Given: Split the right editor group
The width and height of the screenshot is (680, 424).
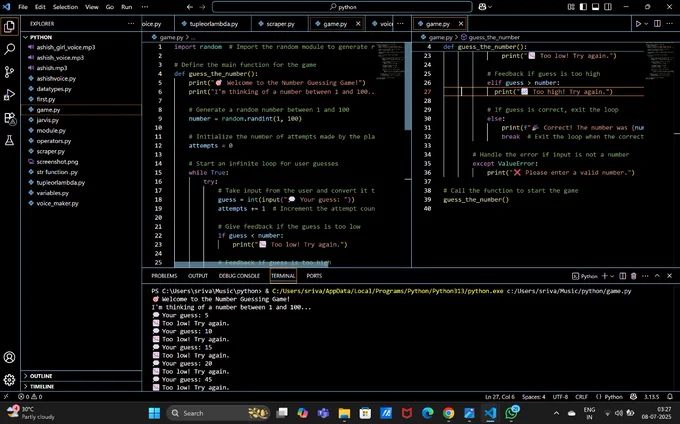Looking at the screenshot, I should [657, 24].
